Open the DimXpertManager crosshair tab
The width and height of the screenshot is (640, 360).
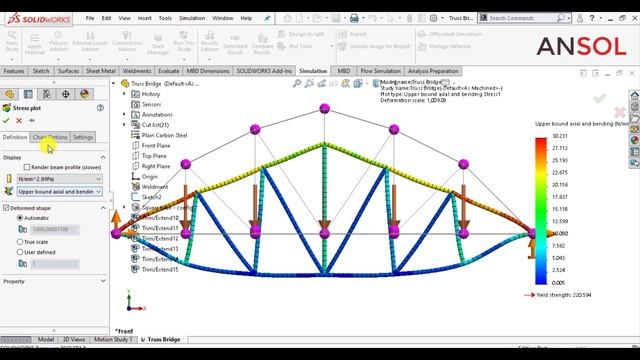tap(66, 94)
